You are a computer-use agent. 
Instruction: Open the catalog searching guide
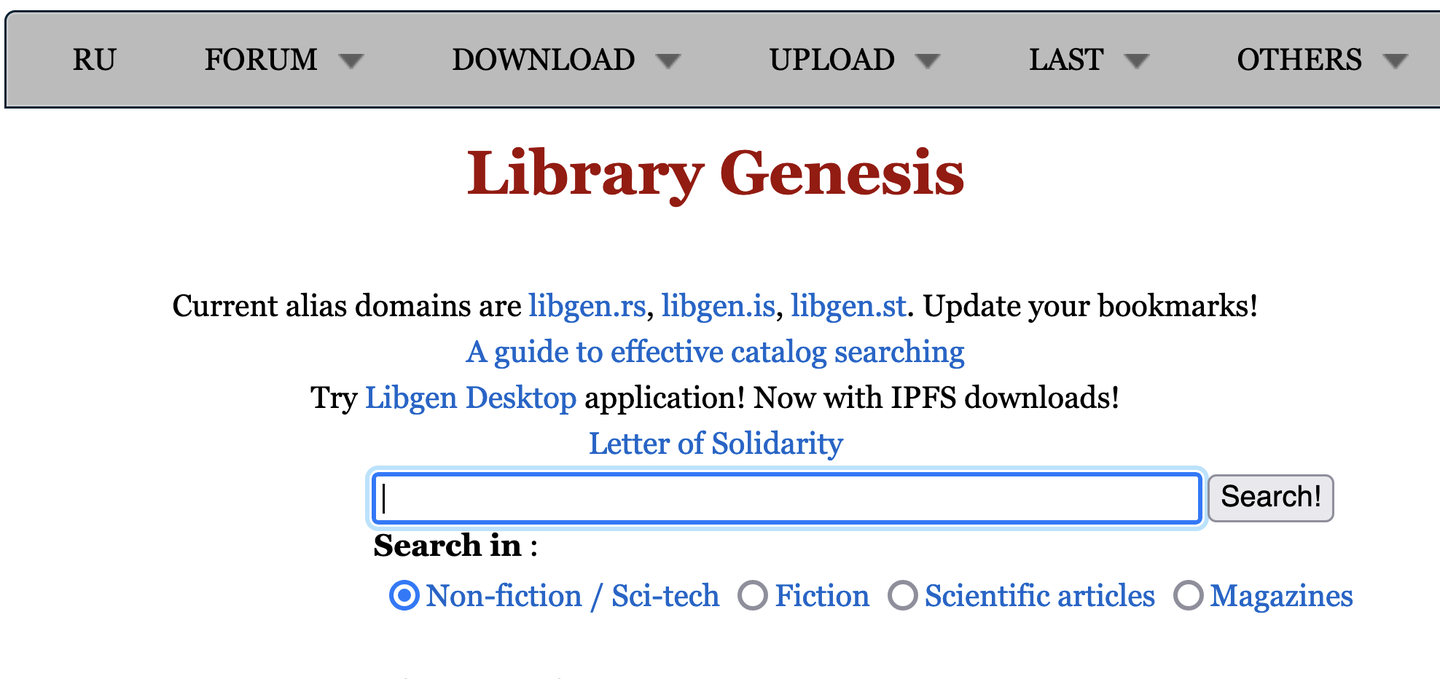coord(715,352)
